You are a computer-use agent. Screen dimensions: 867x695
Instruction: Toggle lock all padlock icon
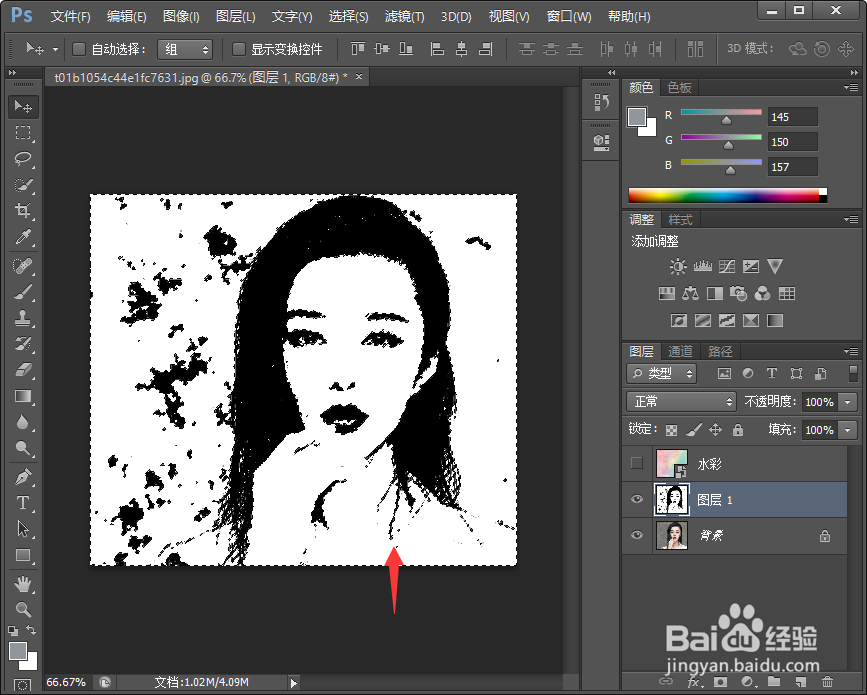tap(738, 430)
